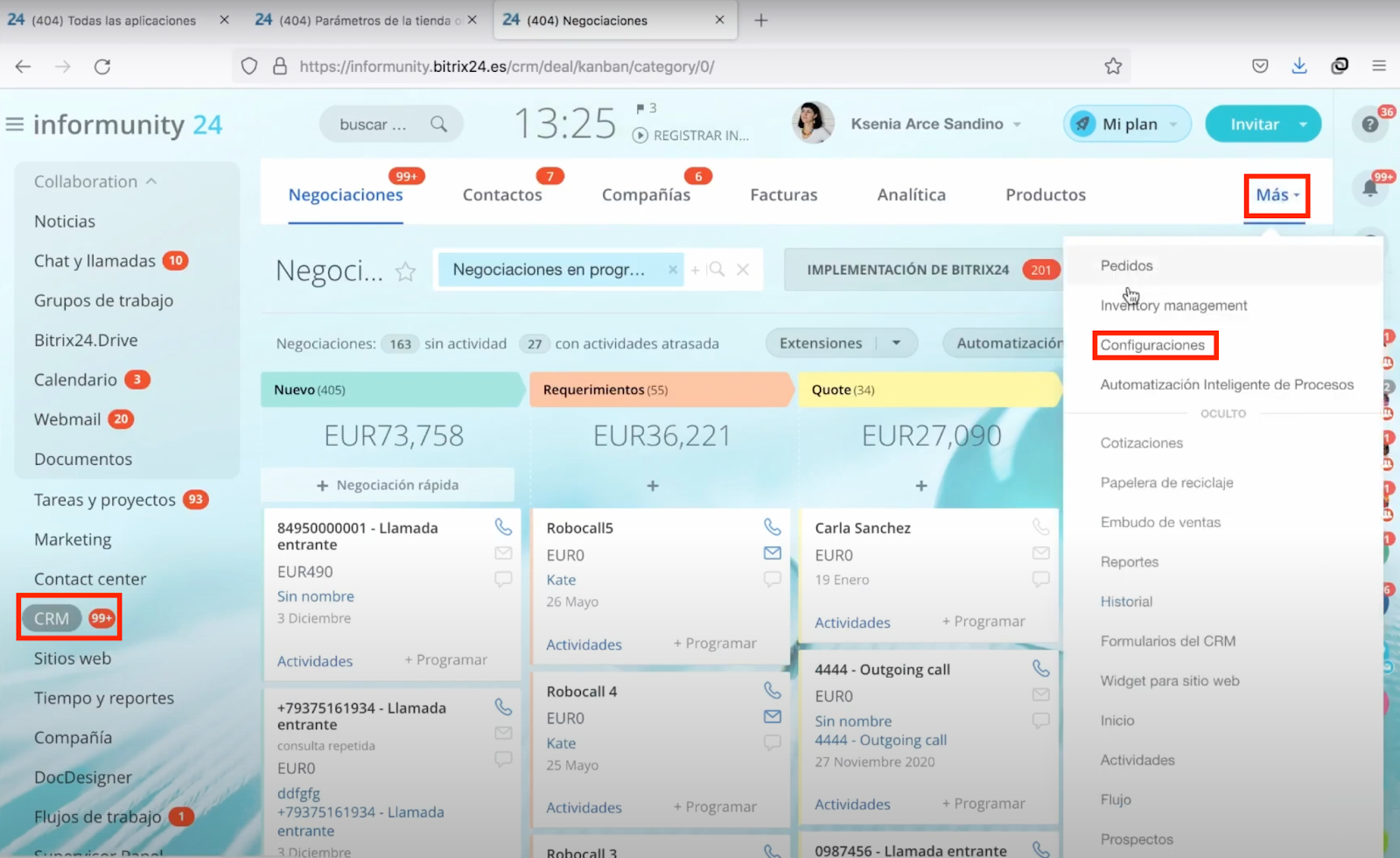The image size is (1400, 858).
Task: Click Programar on the Robocall 4 card
Action: [x=715, y=806]
